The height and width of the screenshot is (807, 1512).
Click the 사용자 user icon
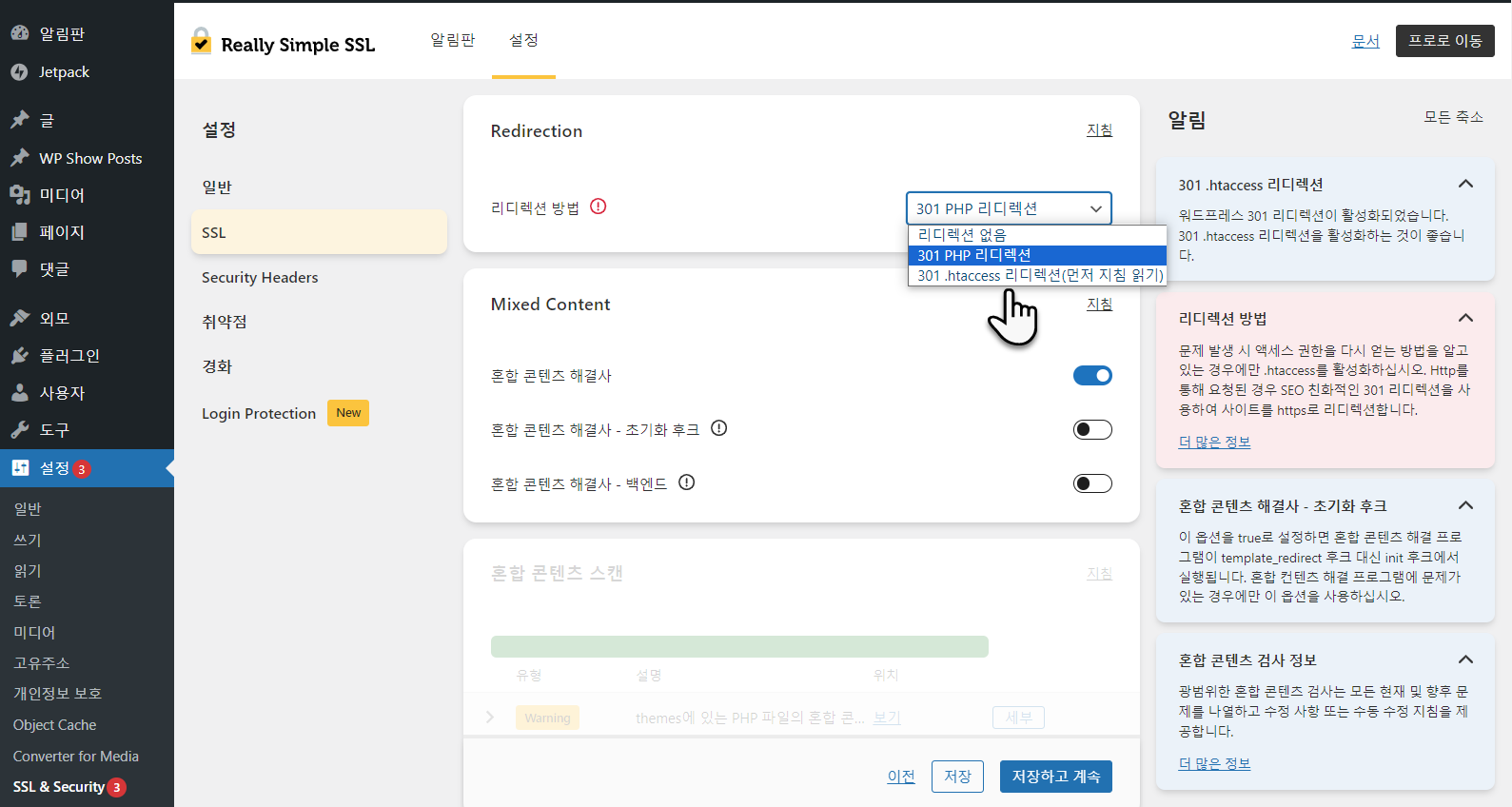tap(20, 393)
